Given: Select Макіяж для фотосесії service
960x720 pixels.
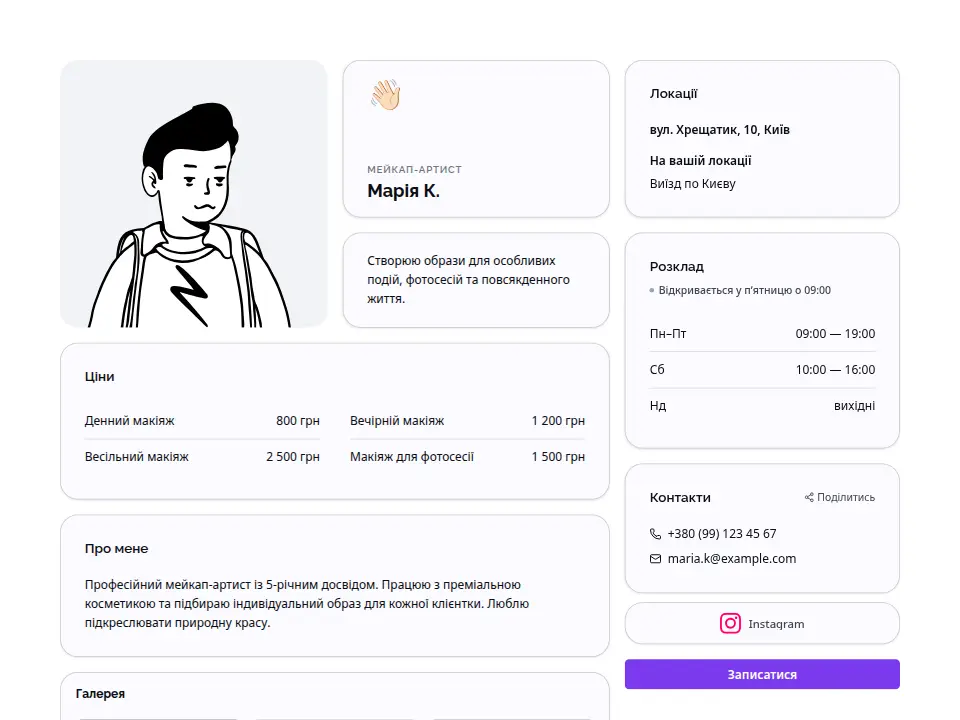Looking at the screenshot, I should coord(412,457).
